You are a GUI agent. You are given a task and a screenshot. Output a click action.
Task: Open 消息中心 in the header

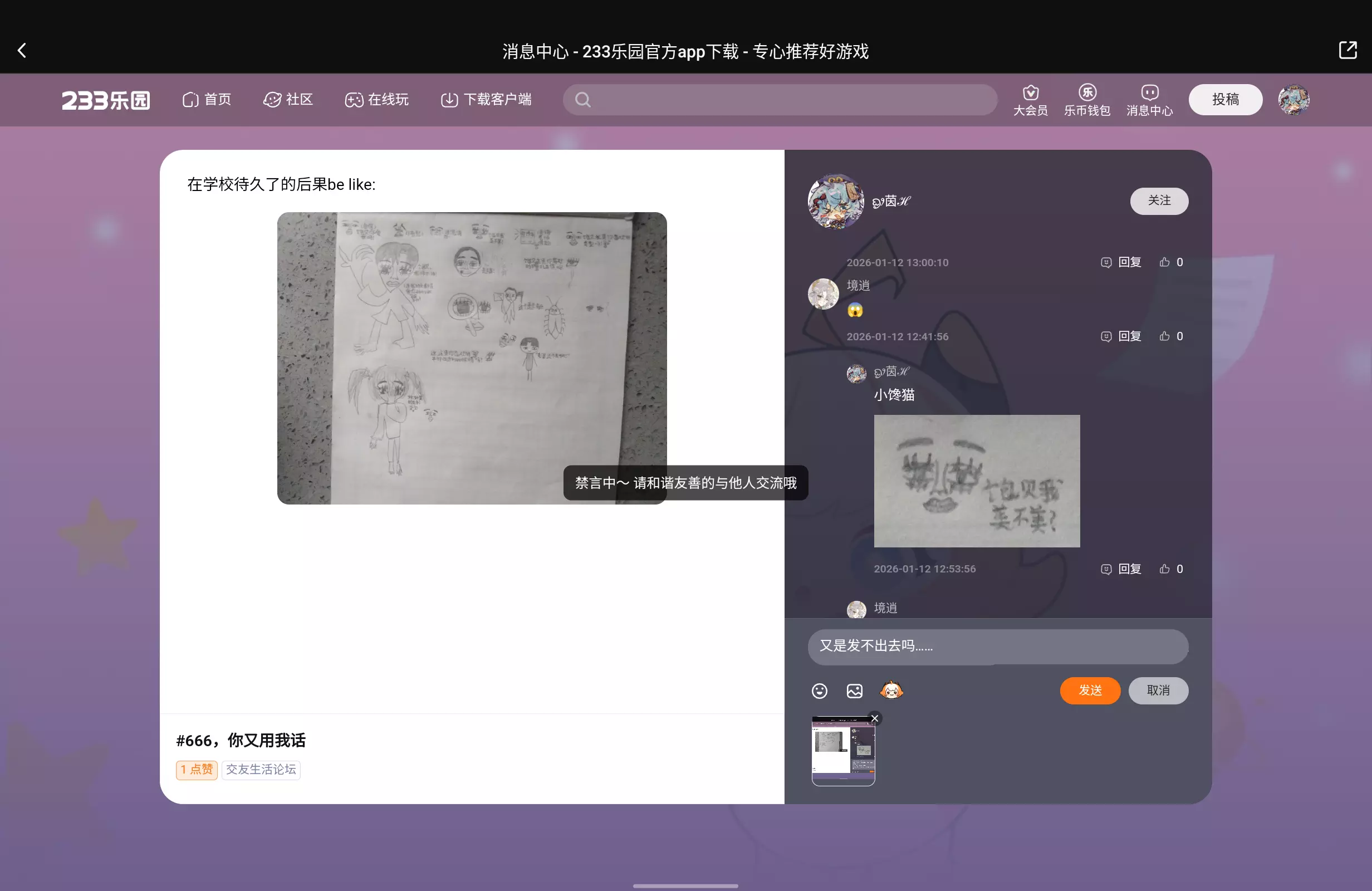[x=1149, y=100]
